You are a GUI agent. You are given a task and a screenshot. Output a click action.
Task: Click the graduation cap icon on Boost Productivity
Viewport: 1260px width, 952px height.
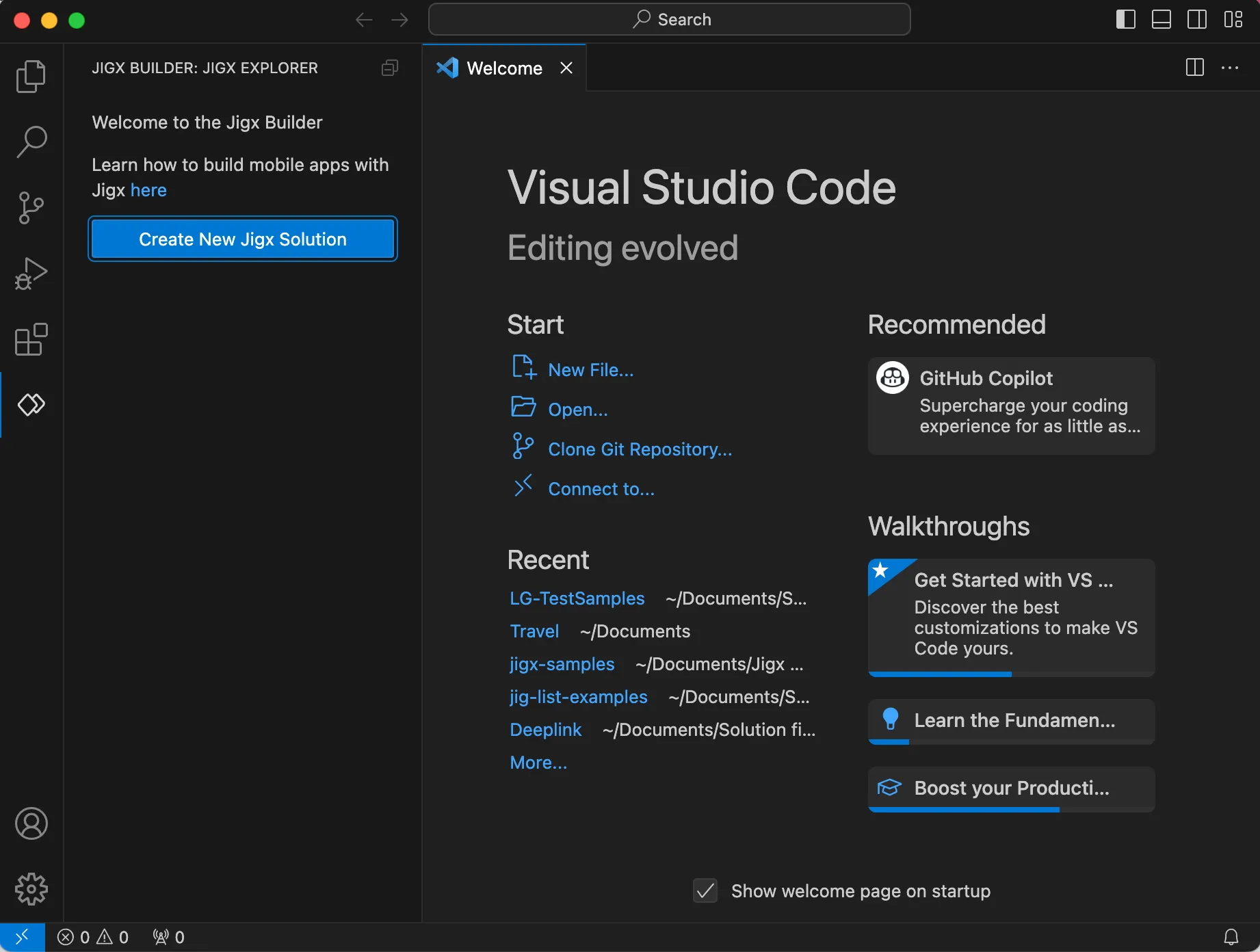[x=889, y=787]
